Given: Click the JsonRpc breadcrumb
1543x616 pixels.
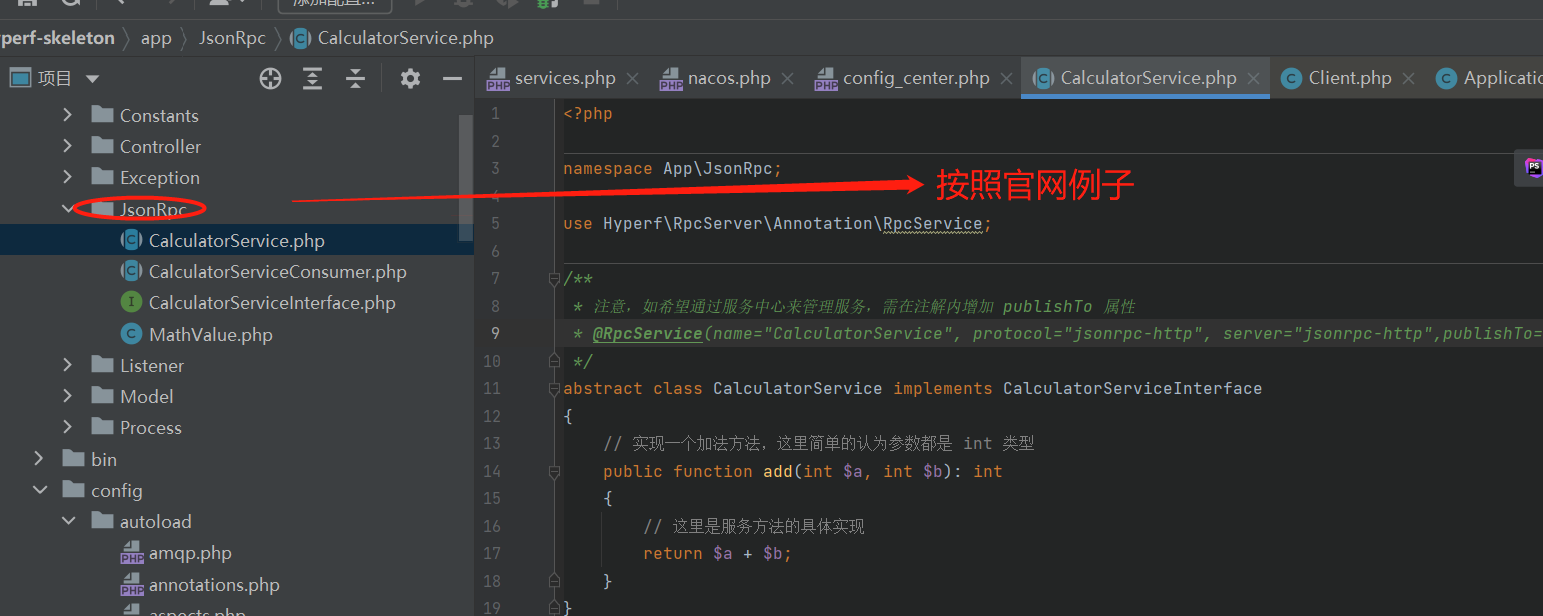Looking at the screenshot, I should click(232, 38).
